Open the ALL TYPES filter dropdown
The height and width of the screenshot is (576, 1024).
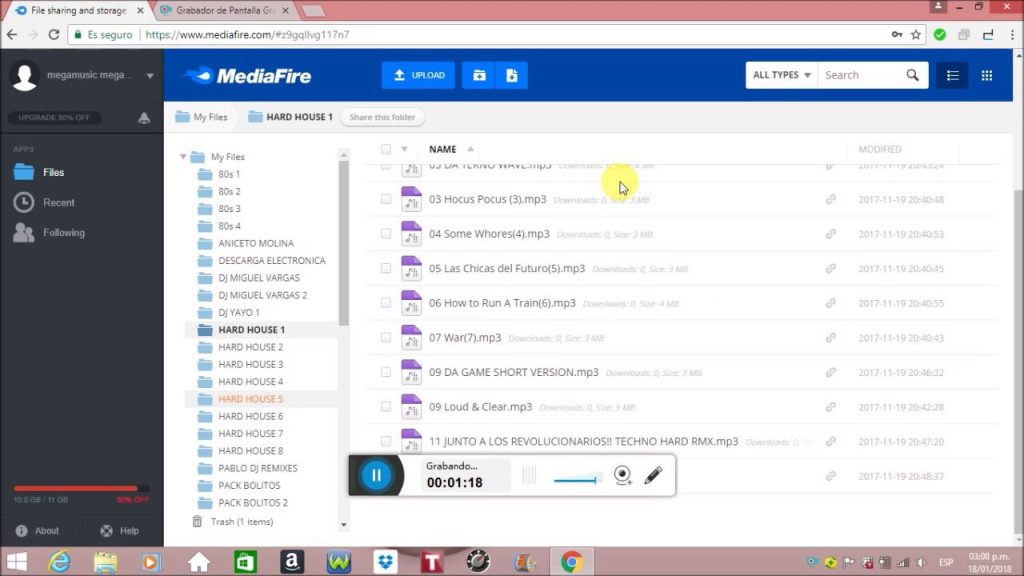click(x=781, y=75)
